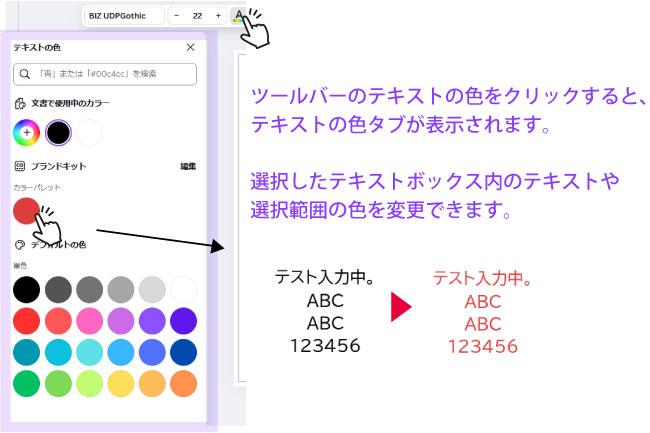Click the default colors palette icon
This screenshot has width=650, height=433.
[x=19, y=244]
